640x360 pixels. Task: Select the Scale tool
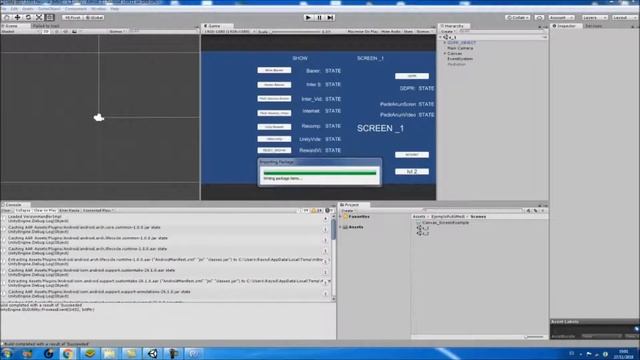click(39, 18)
